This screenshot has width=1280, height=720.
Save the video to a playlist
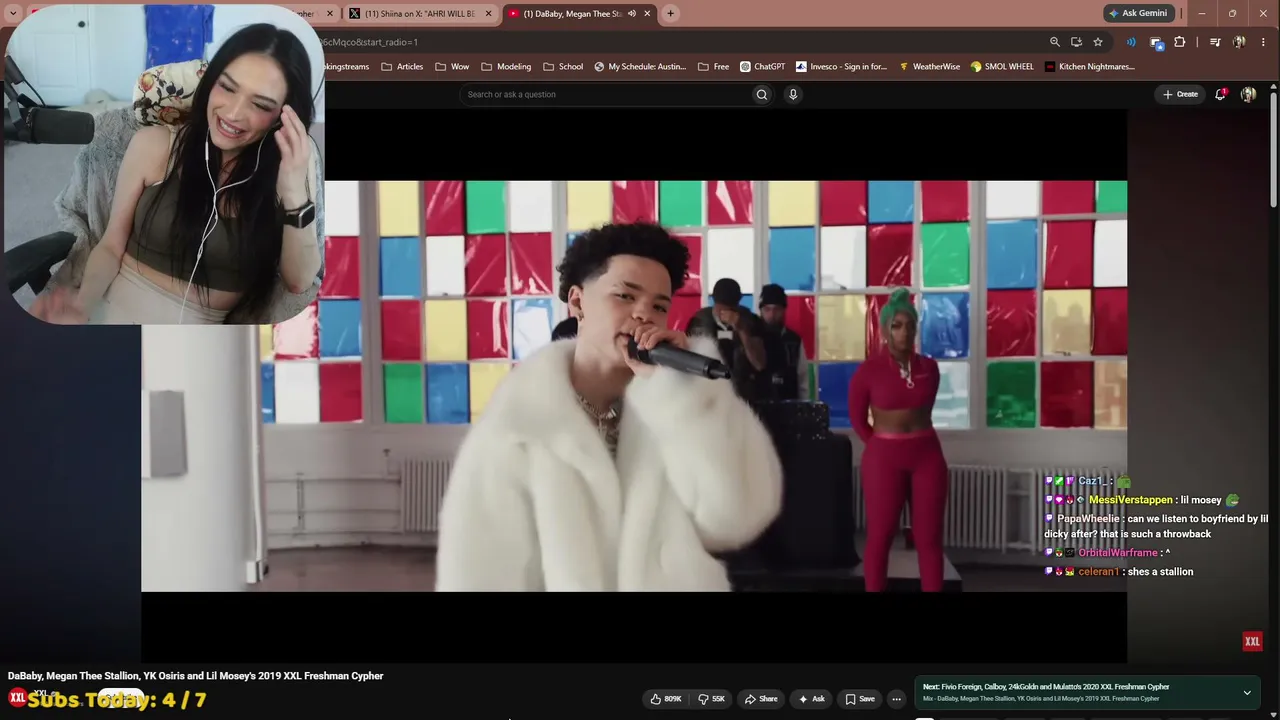click(x=859, y=699)
